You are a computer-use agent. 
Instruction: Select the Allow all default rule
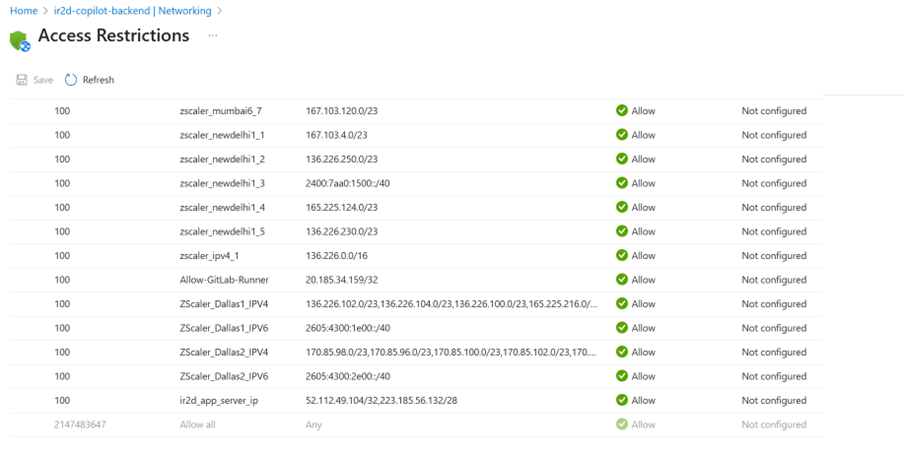point(198,425)
